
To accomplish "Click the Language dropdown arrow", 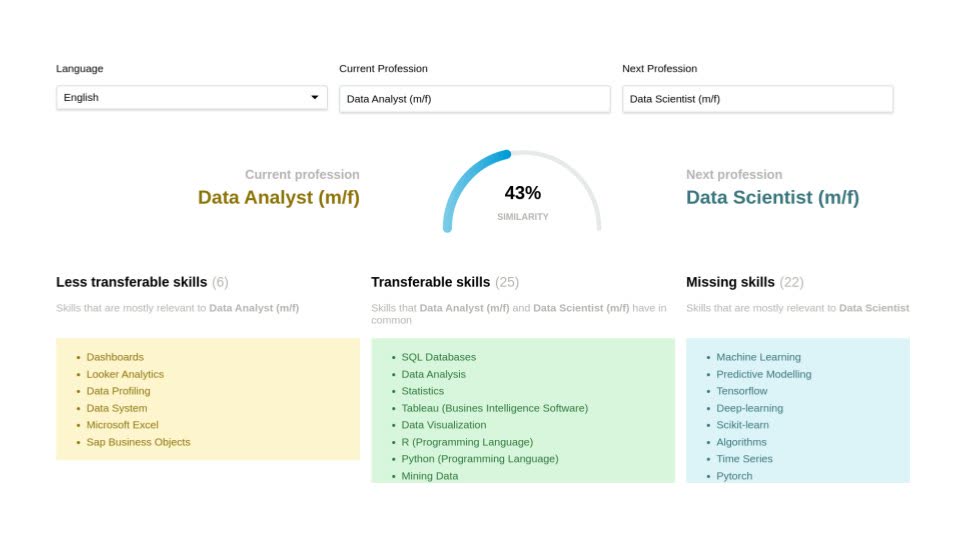I will (315, 97).
